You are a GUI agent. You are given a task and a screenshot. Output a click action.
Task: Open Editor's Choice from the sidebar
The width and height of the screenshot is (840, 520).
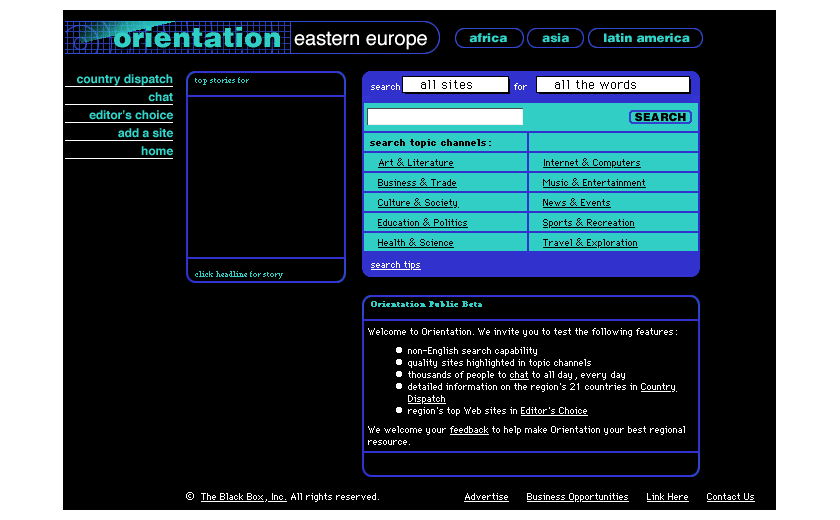point(130,115)
